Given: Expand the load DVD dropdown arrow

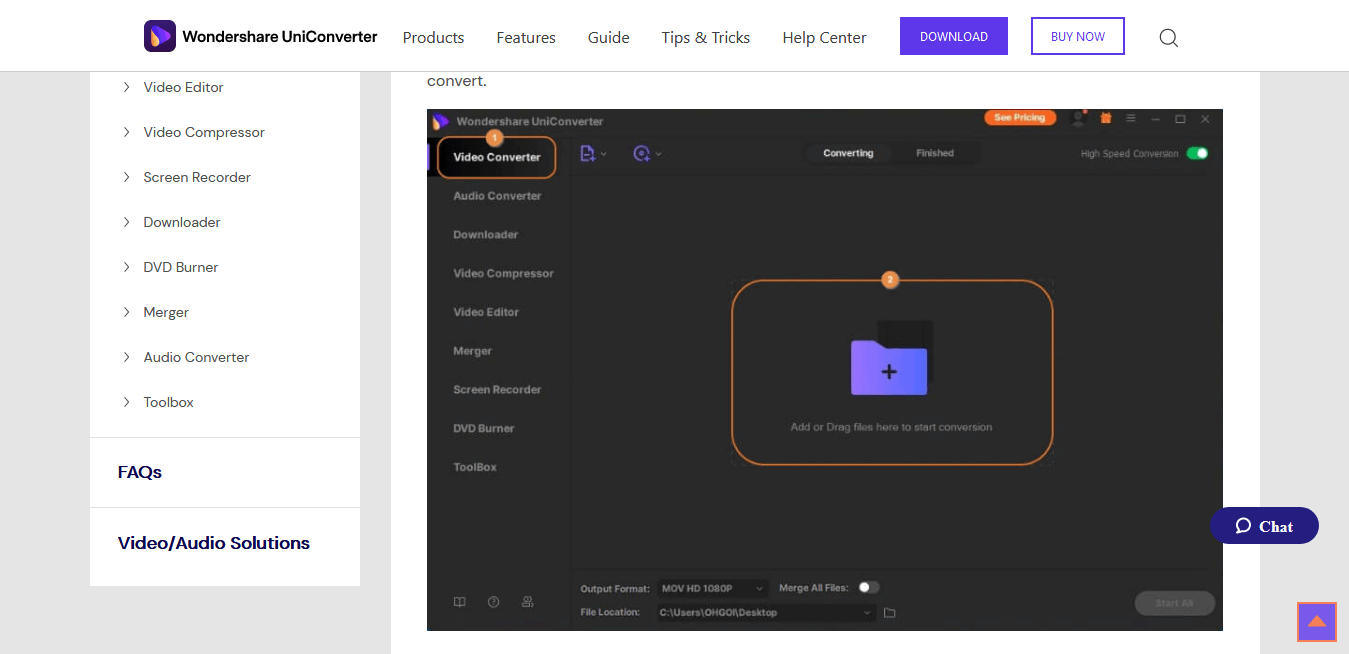Looking at the screenshot, I should (658, 154).
